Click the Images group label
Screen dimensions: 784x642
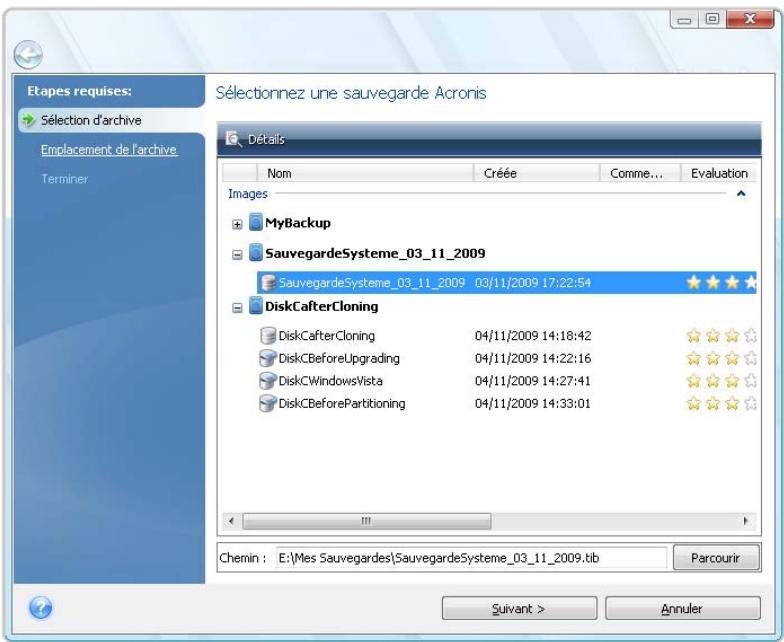[248, 194]
